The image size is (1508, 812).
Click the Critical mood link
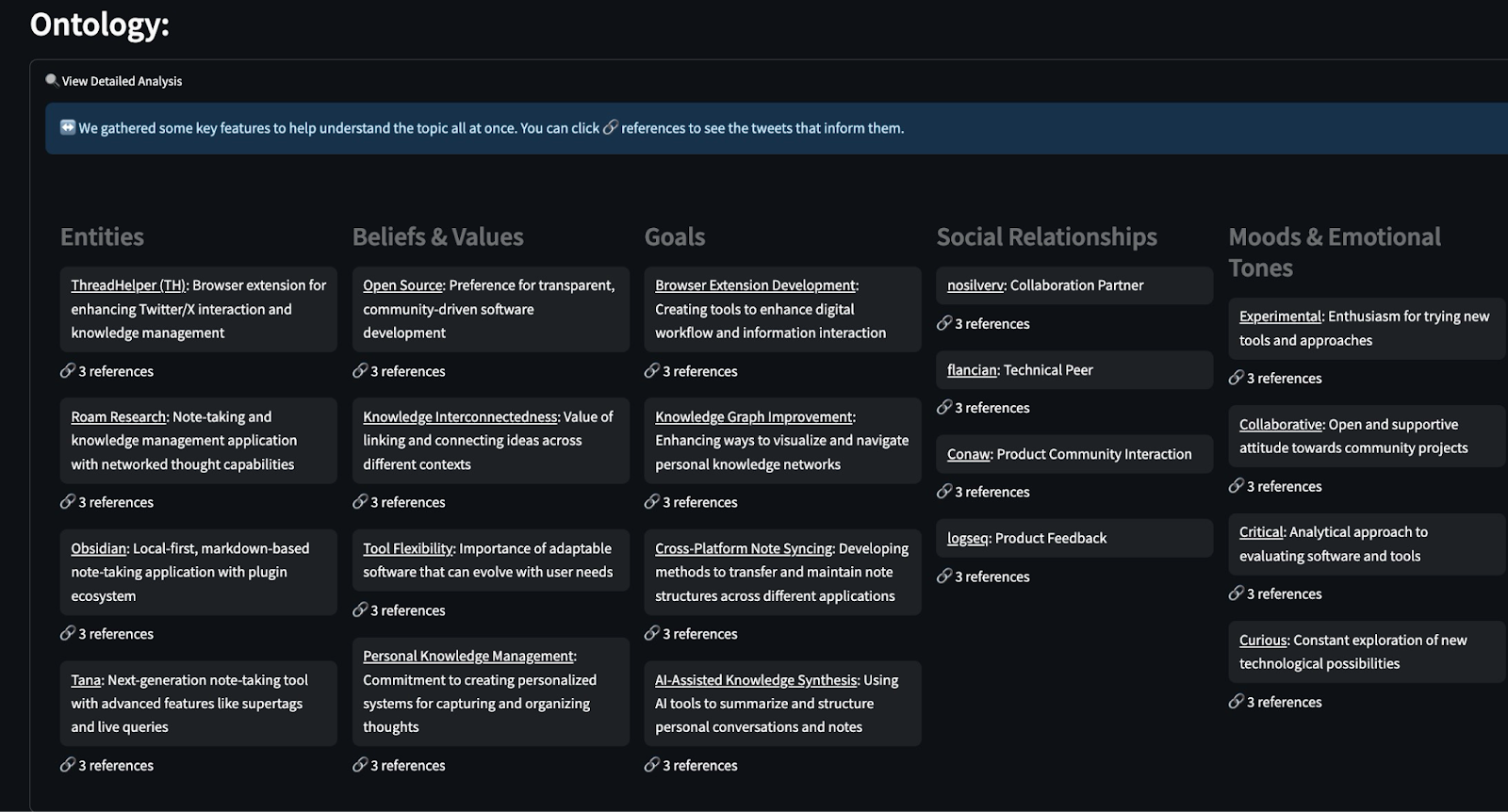tap(1261, 532)
